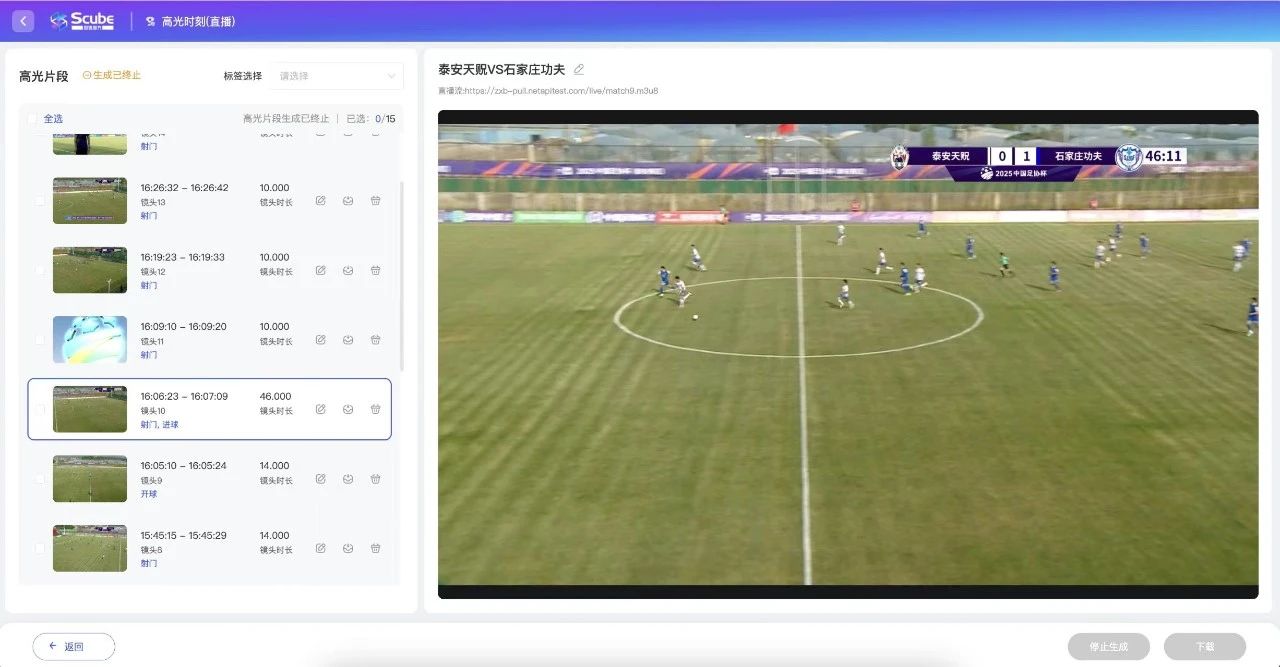
Task: Open thumbnail of clip 16:09:10 – 16:09:20
Action: pos(90,340)
